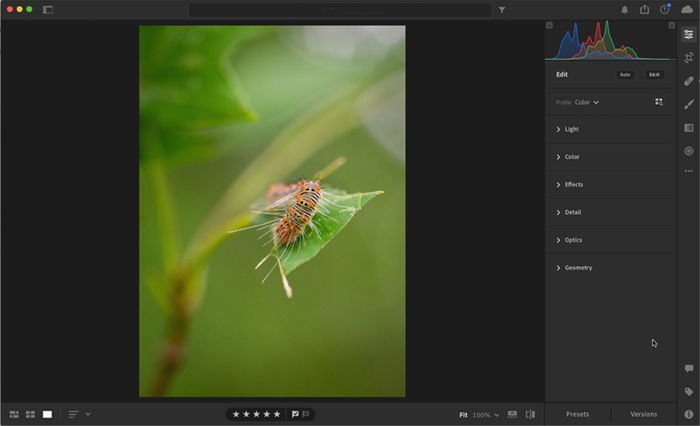Set rating to one star
The height and width of the screenshot is (426, 700).
pyautogui.click(x=236, y=414)
